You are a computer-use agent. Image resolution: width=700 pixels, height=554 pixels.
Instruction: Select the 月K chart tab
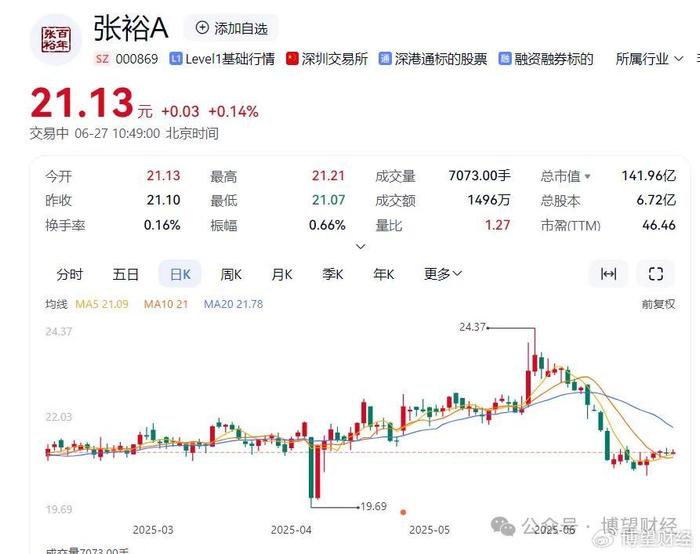coord(282,274)
